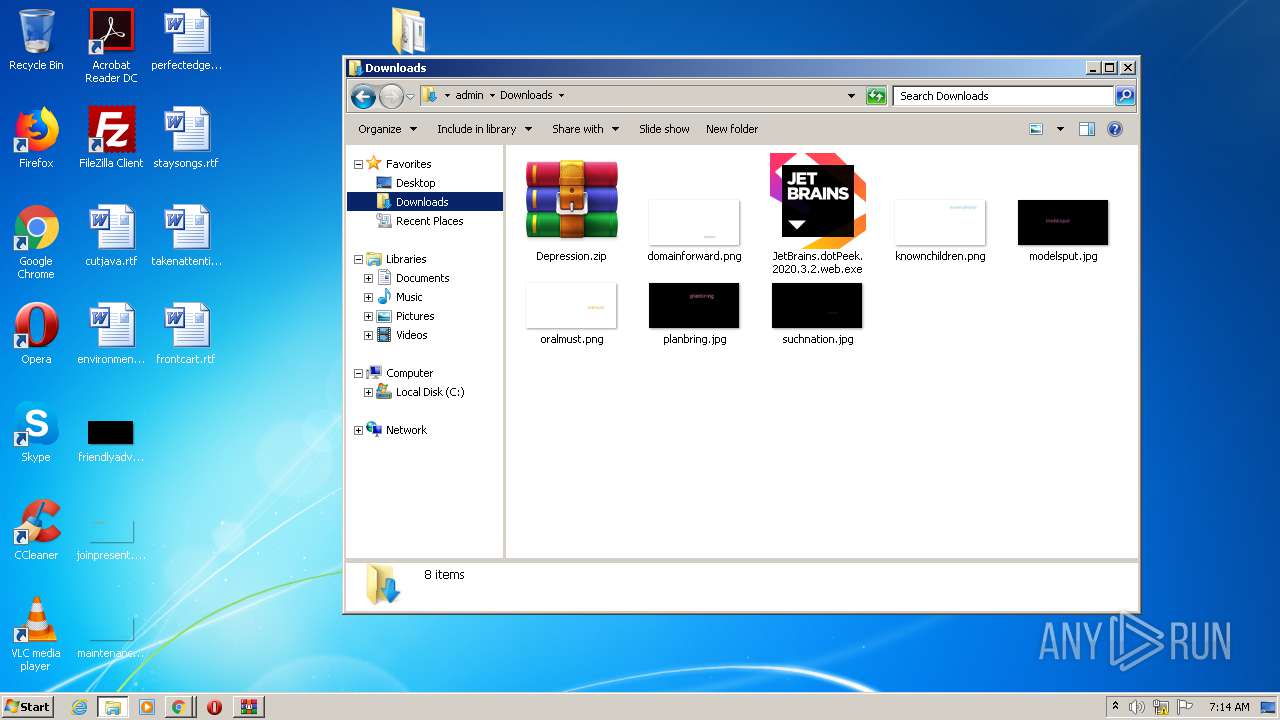Expand the Network tree node
The image size is (1280, 720).
click(358, 430)
